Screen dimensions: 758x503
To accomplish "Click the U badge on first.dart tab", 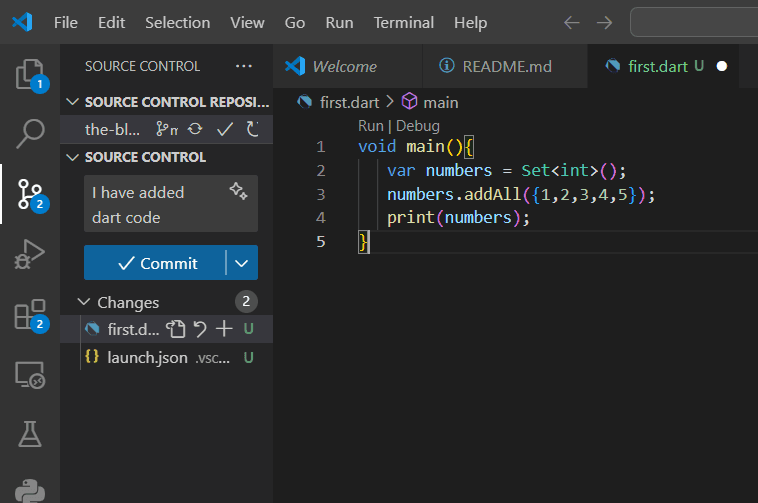I will (x=699, y=66).
